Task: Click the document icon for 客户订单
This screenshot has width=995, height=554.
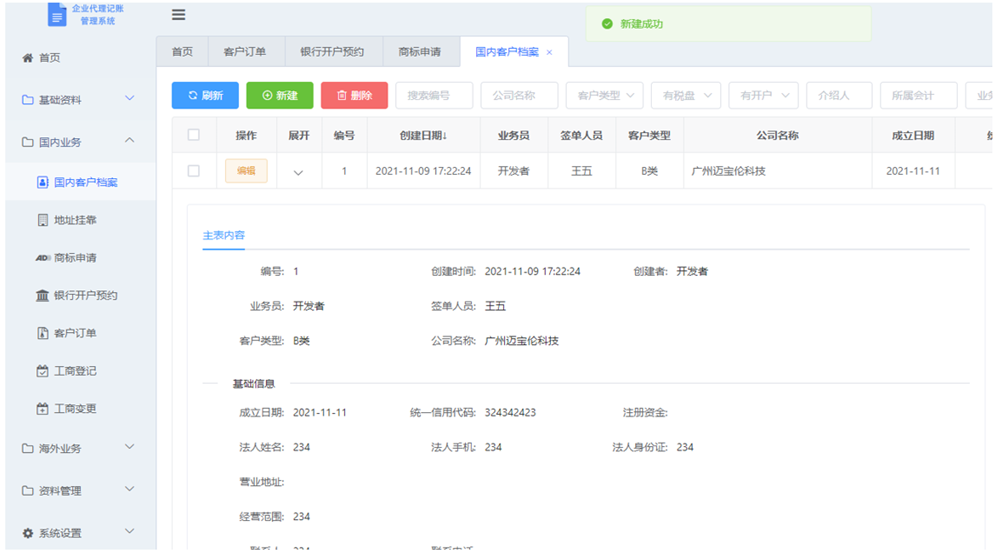Action: [43, 333]
